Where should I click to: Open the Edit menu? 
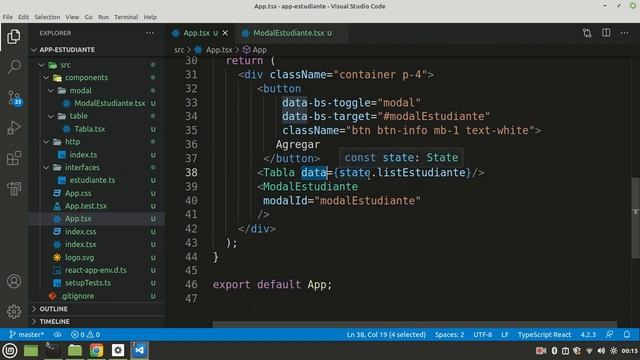coord(23,17)
